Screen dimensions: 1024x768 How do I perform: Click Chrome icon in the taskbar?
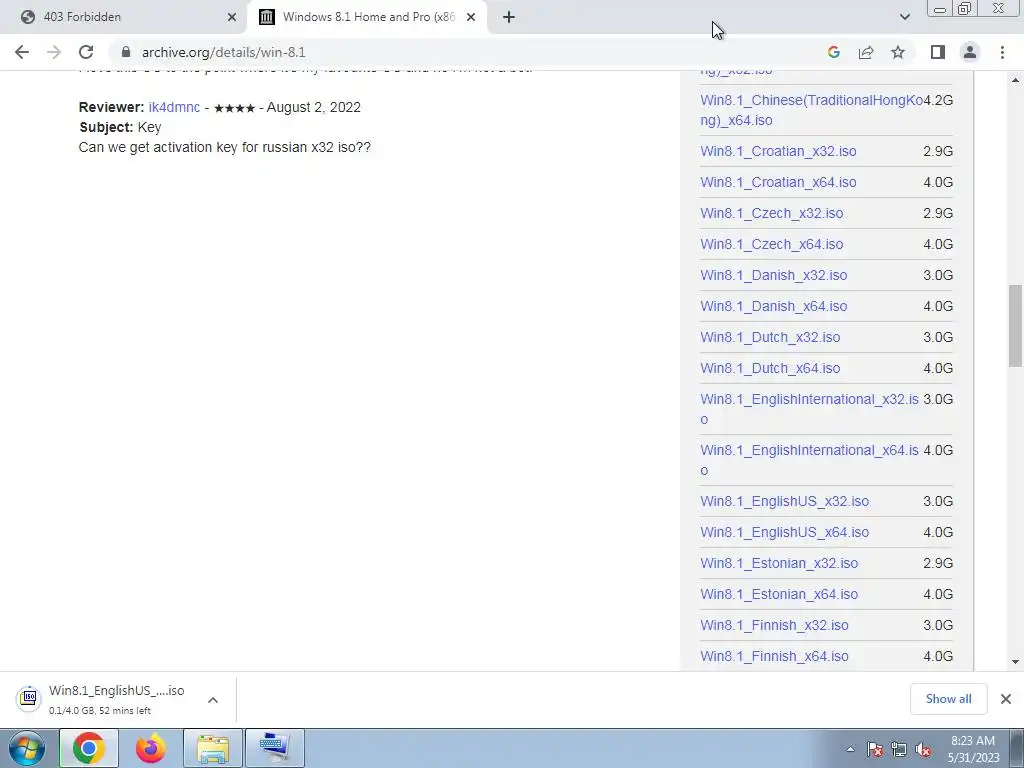(x=89, y=748)
